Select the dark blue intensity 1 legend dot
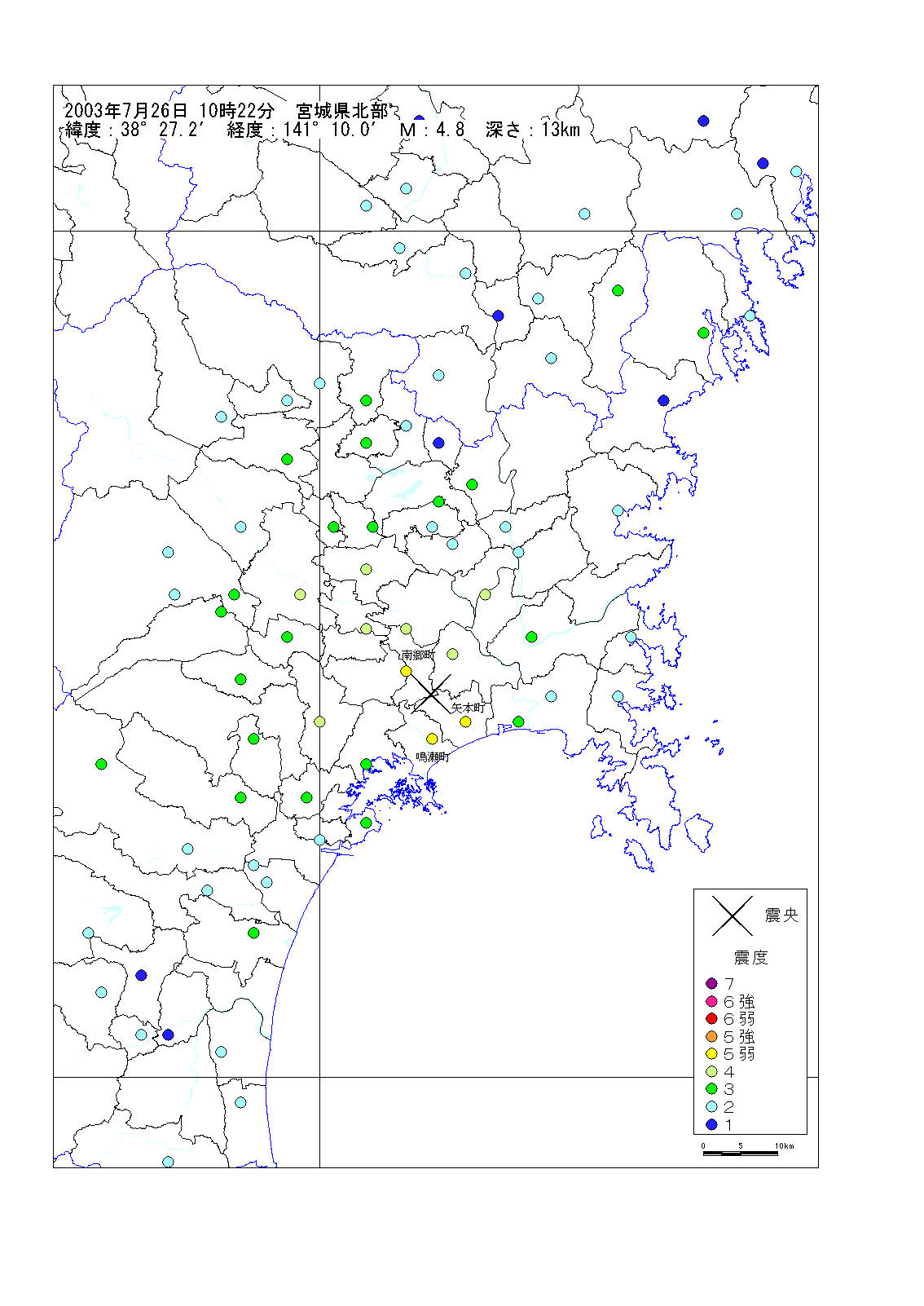 tap(711, 1125)
